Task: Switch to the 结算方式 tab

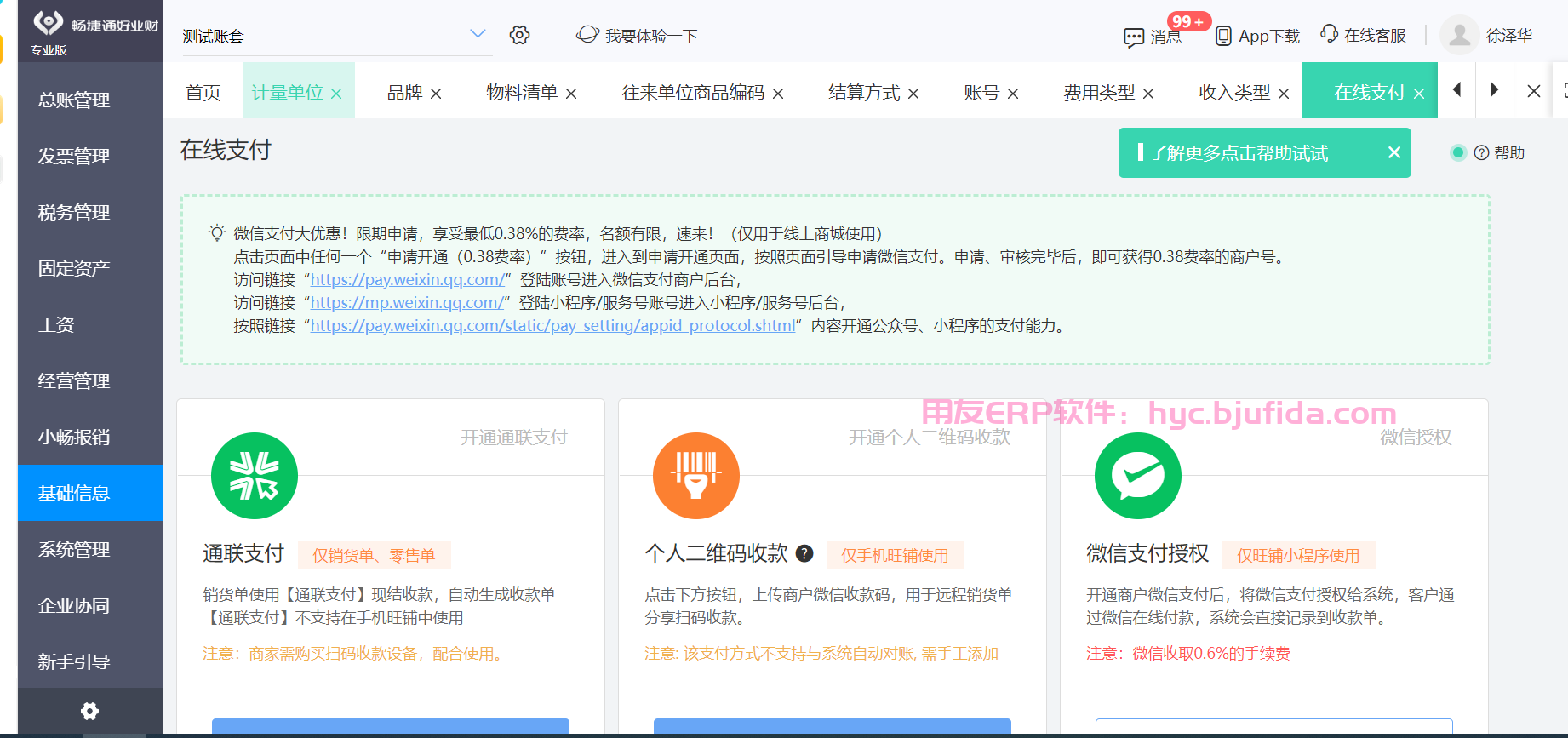Action: pyautogui.click(x=864, y=92)
